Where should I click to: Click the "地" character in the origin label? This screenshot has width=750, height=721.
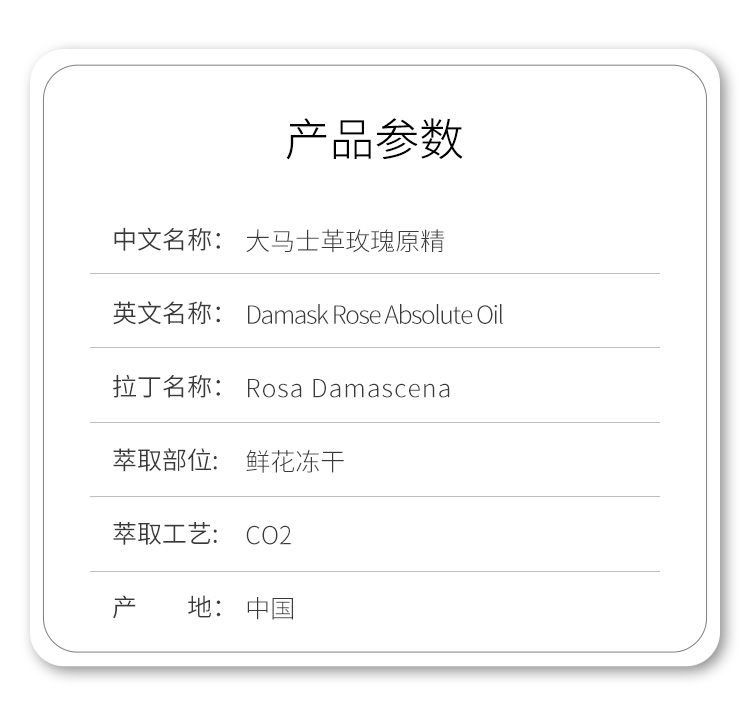(x=200, y=607)
